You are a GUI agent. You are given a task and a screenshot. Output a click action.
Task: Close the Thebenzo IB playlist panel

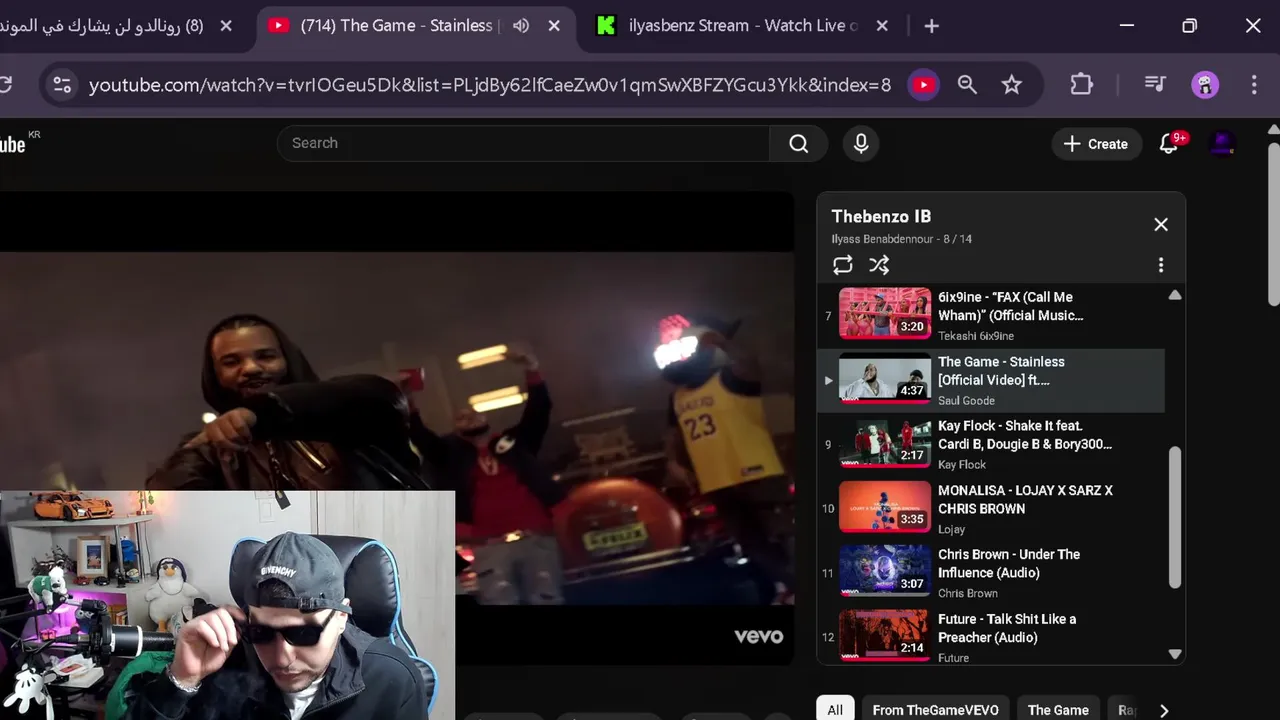pyautogui.click(x=1161, y=224)
